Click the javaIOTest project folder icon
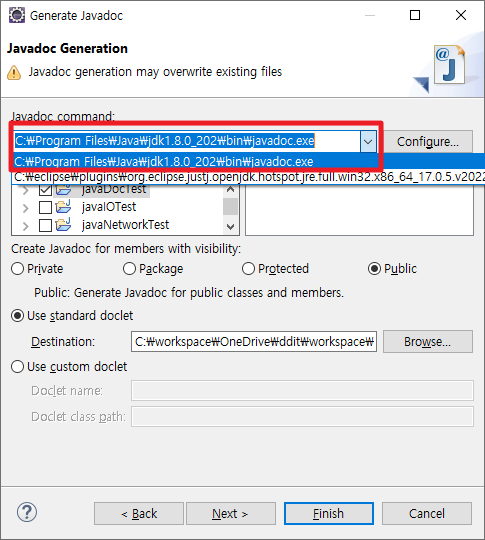Image resolution: width=485 pixels, height=540 pixels. pyautogui.click(x=63, y=207)
